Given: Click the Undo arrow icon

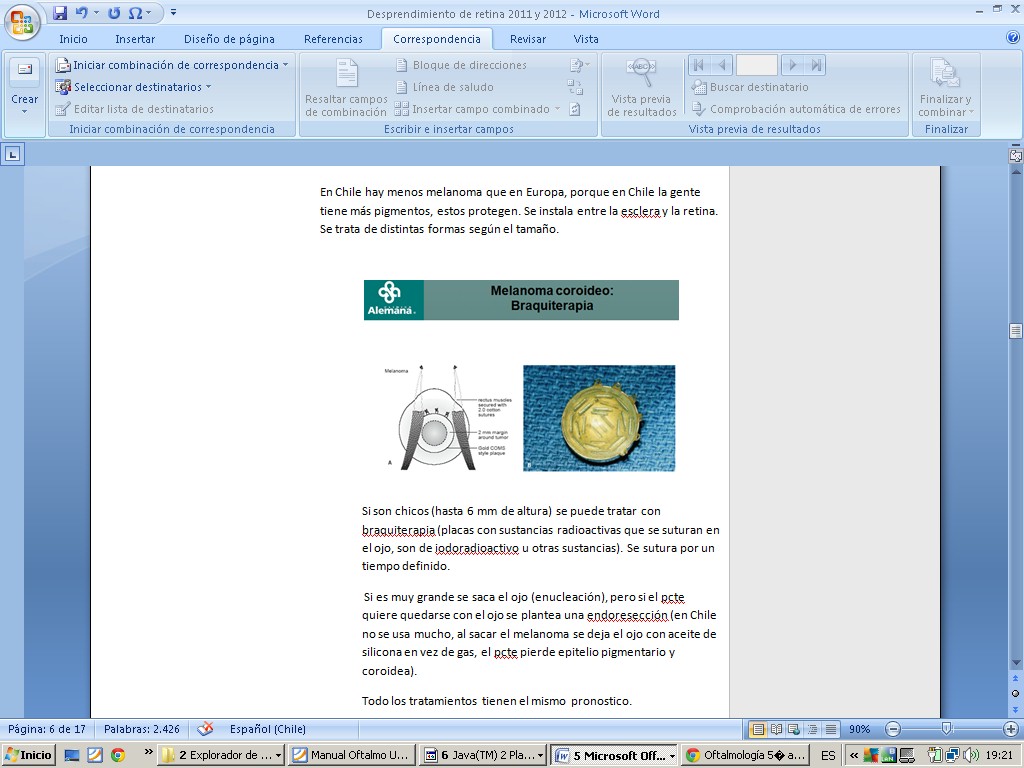Looking at the screenshot, I should pos(81,13).
